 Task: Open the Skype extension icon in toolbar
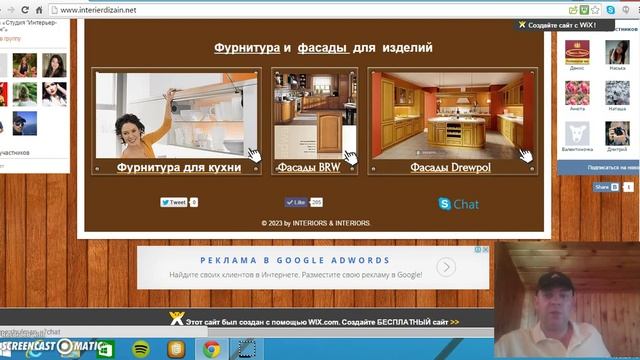(x=611, y=10)
